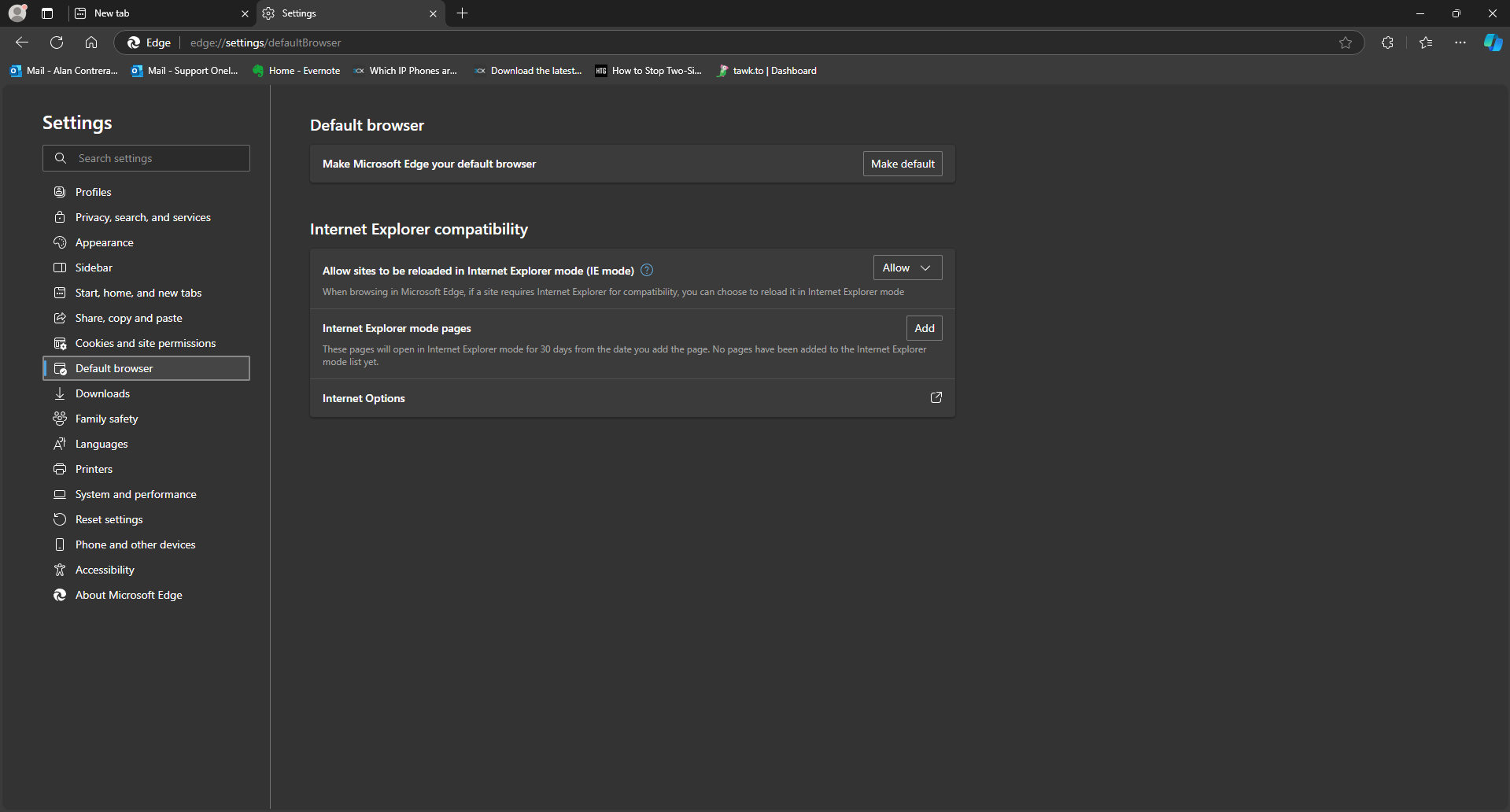This screenshot has width=1510, height=812.
Task: Open a new tab with plus
Action: 463,13
